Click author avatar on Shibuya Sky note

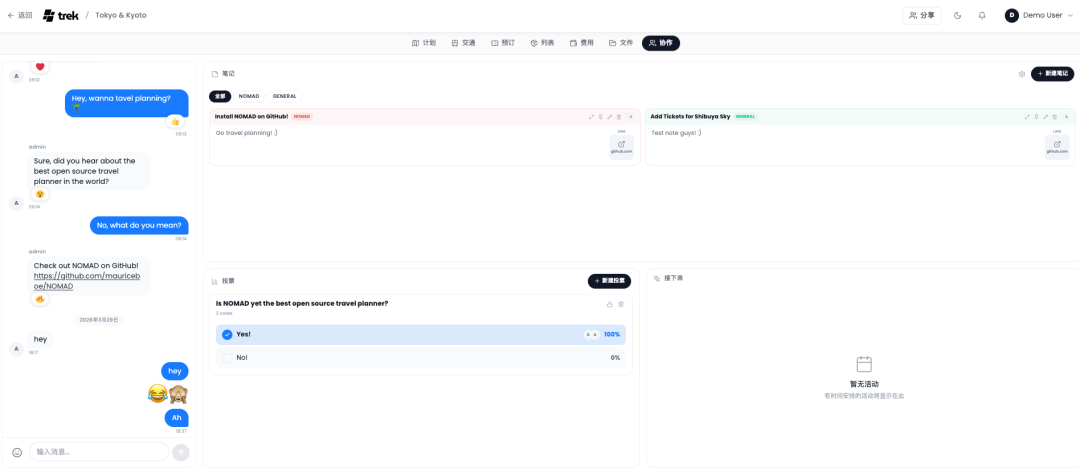click(x=1066, y=116)
